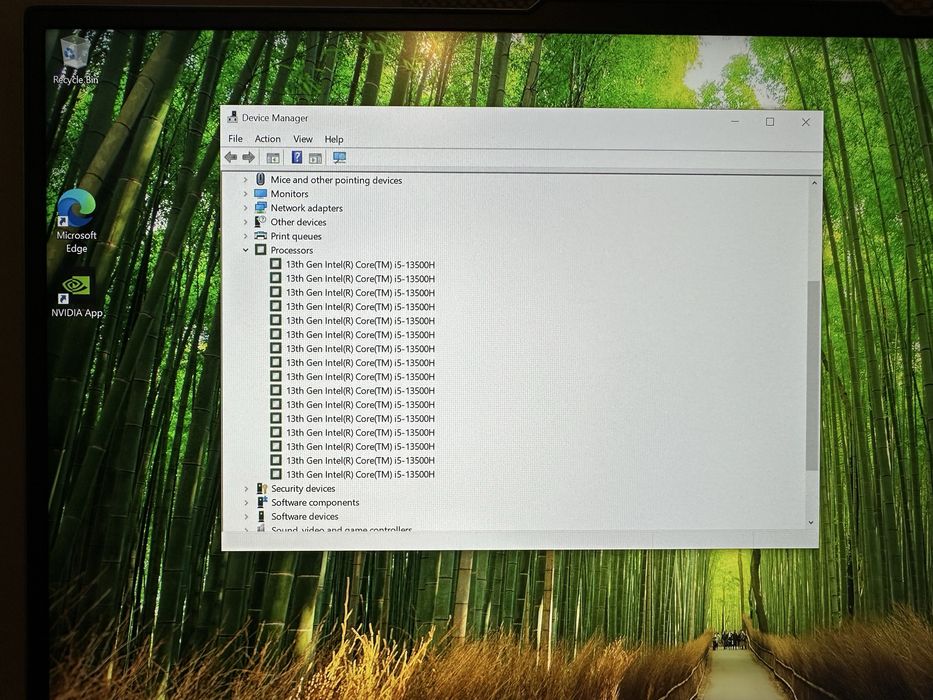Image resolution: width=933 pixels, height=700 pixels.
Task: Expand the Other devices category
Action: pos(245,222)
